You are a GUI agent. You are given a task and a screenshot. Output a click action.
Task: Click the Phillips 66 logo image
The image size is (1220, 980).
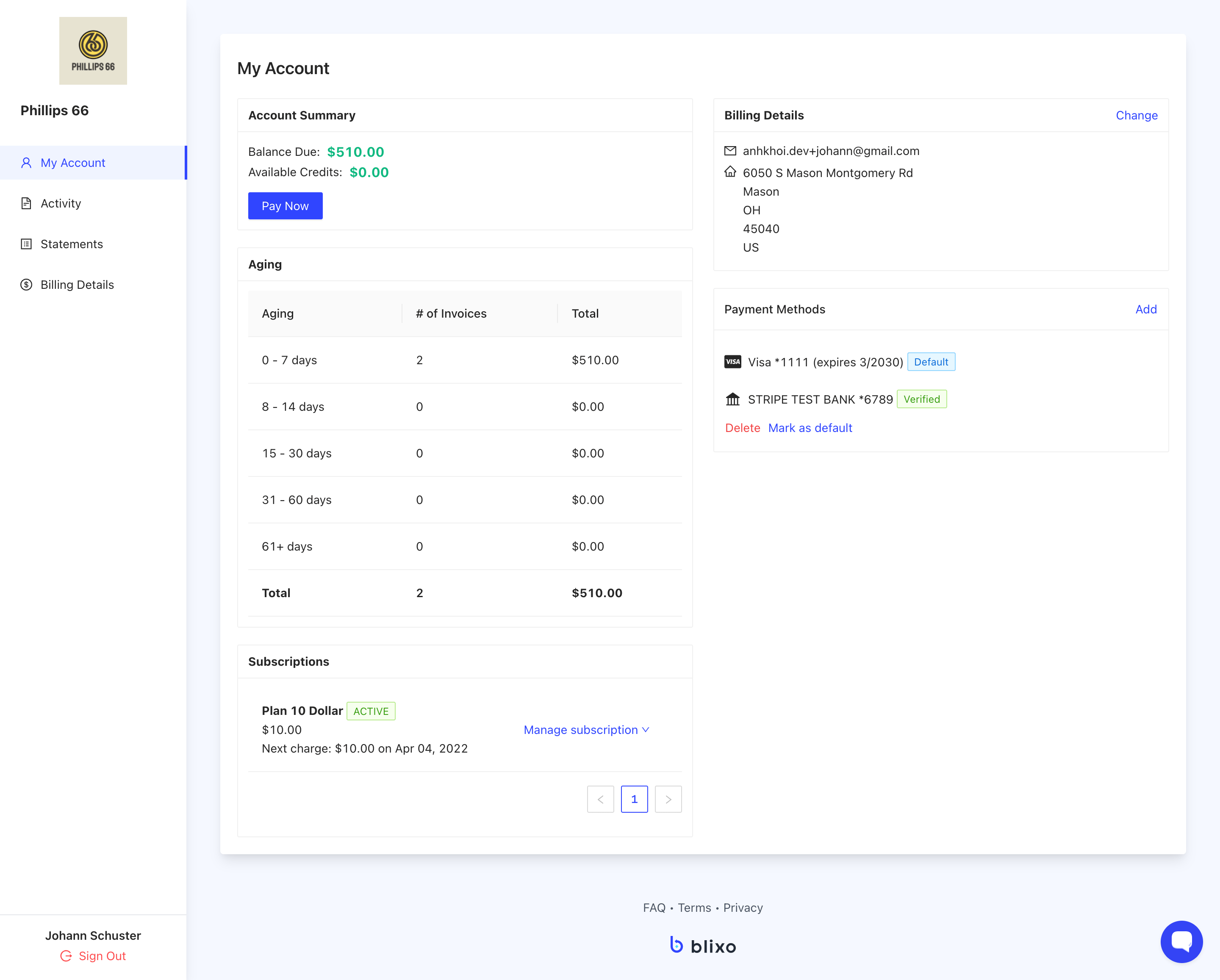[x=93, y=50]
